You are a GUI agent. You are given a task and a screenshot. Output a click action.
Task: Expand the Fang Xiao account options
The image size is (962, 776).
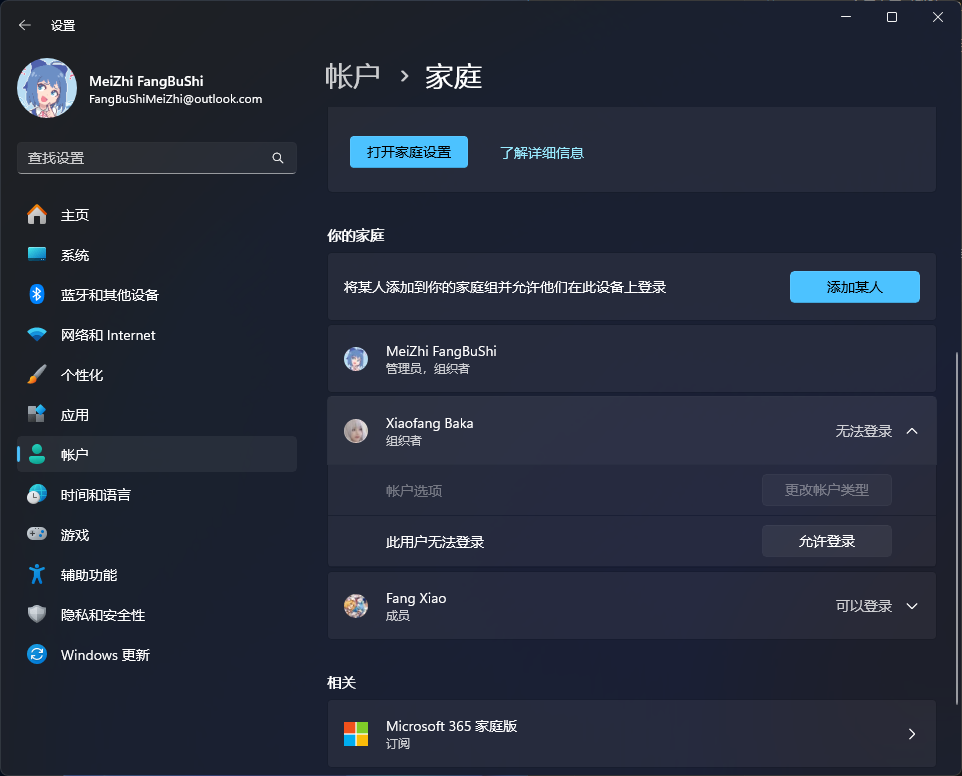click(911, 606)
